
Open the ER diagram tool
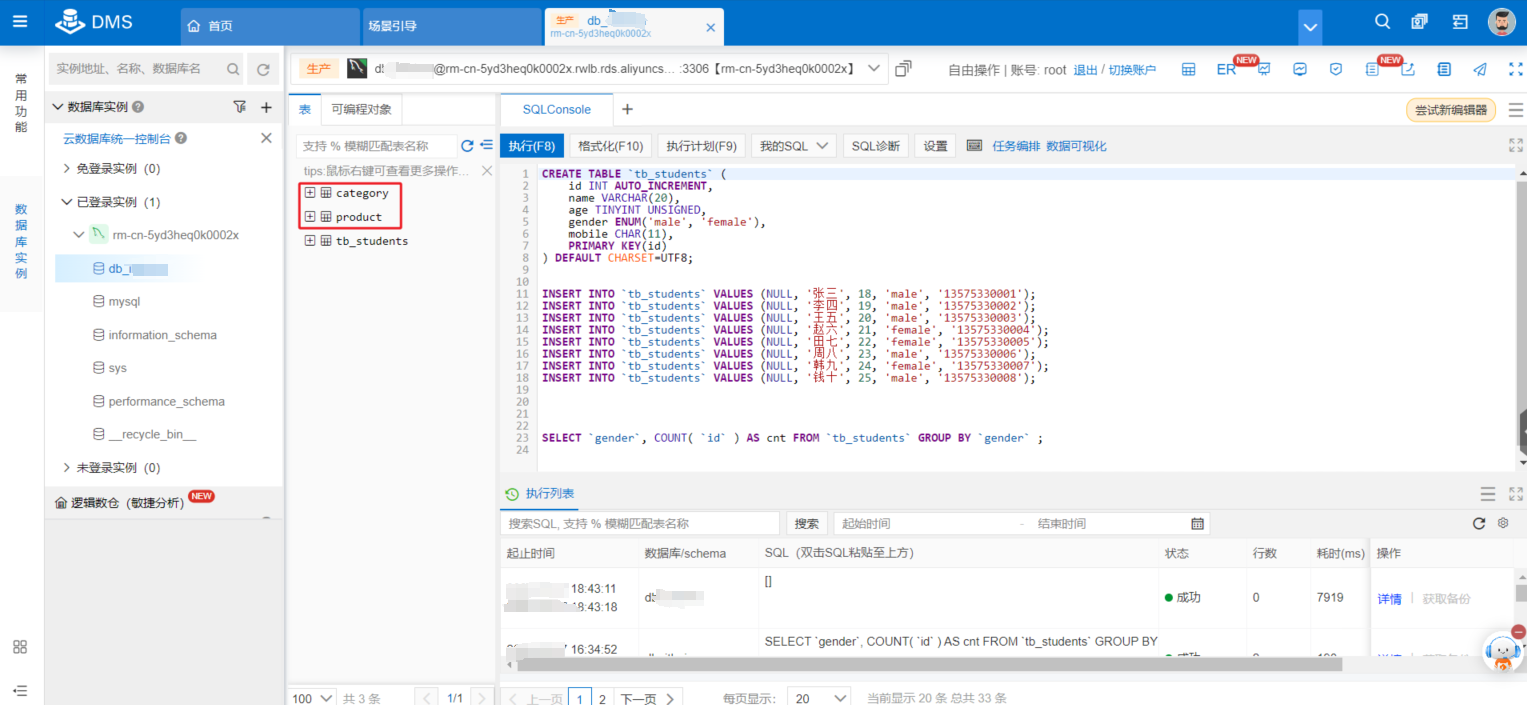click(x=1226, y=69)
